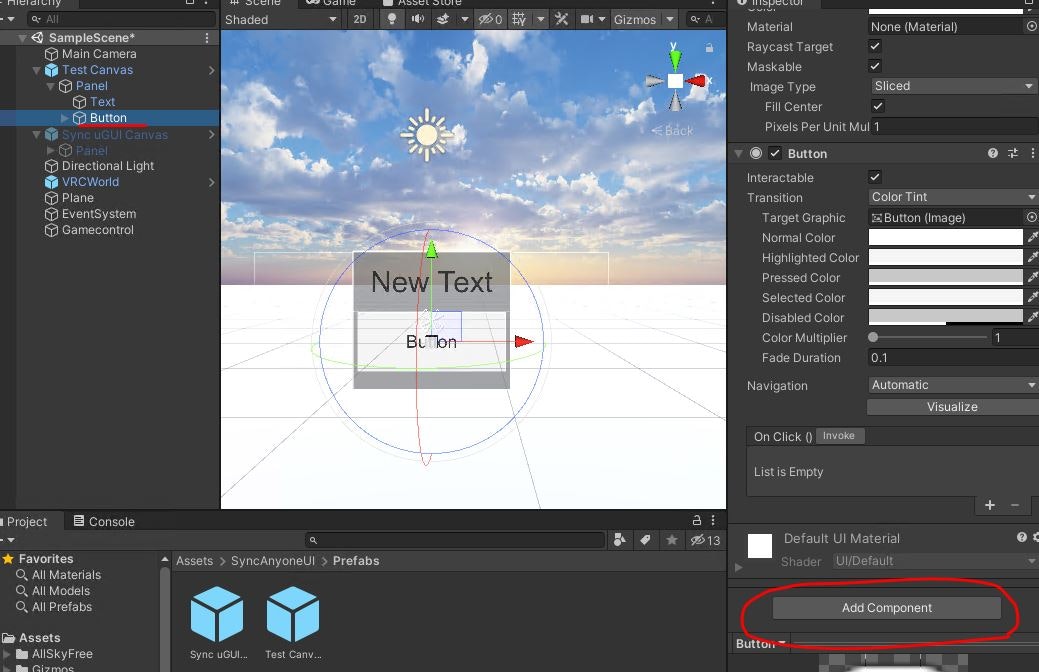
Task: Open VRCWorld prefab chevron
Action: click(x=211, y=182)
